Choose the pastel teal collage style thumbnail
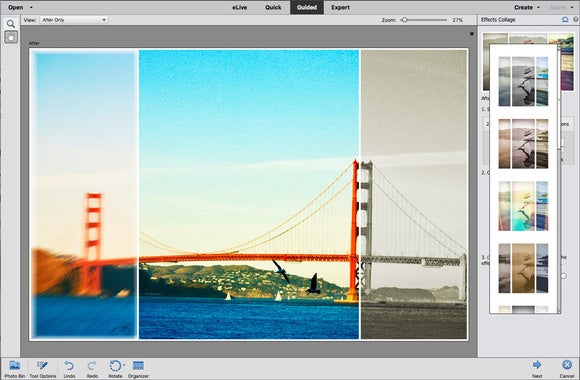580x380 pixels. (523, 206)
